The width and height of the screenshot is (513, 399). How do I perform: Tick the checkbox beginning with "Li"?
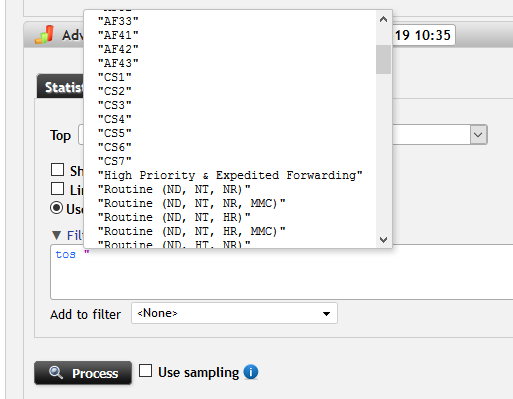pos(57,189)
